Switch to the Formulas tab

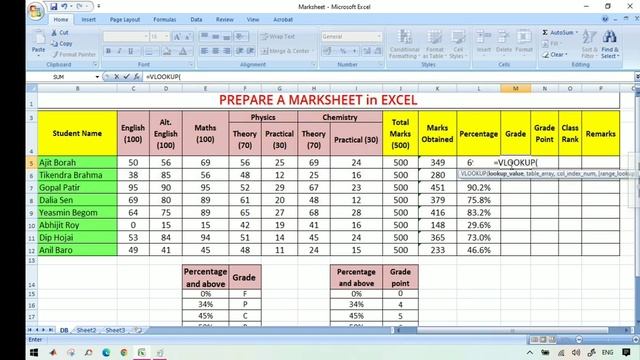(x=164, y=19)
